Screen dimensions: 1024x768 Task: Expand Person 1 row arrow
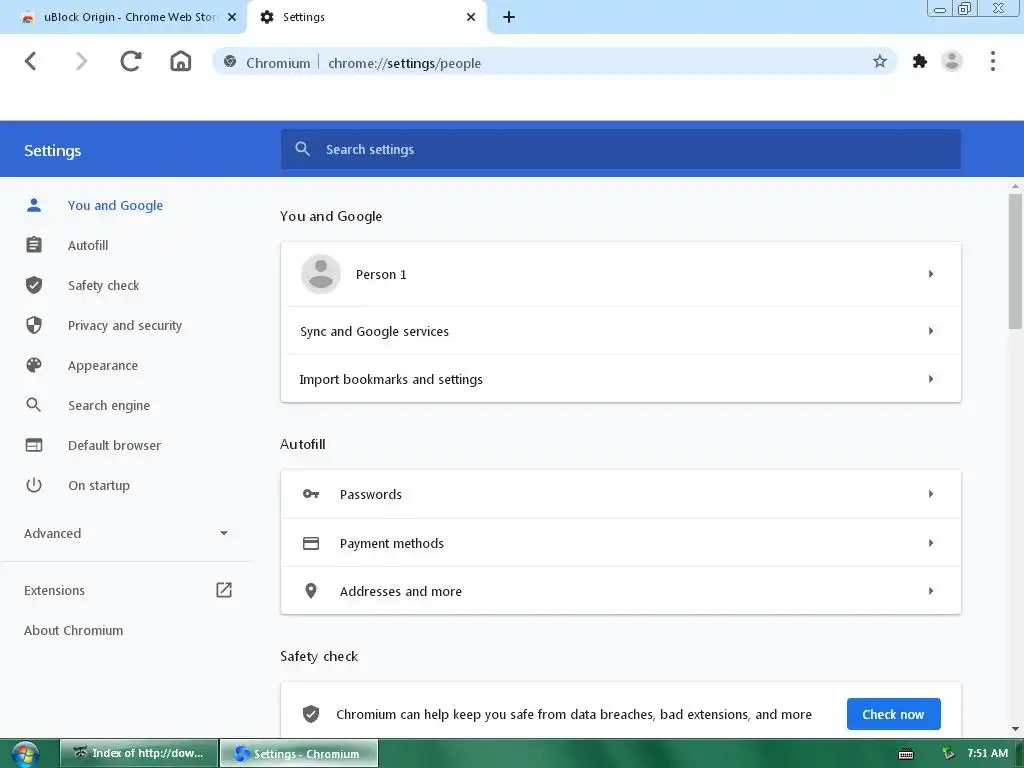click(x=931, y=274)
